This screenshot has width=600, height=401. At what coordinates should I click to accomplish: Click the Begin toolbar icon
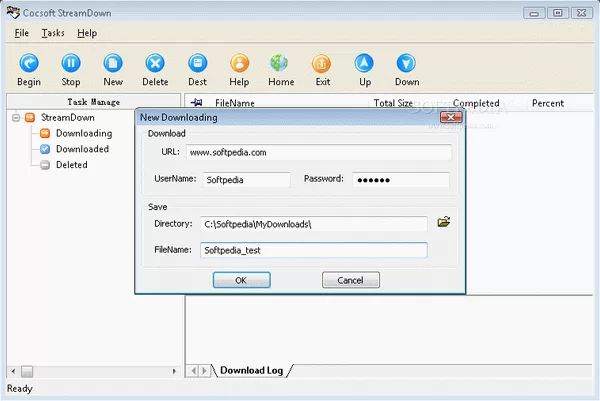(x=29, y=63)
